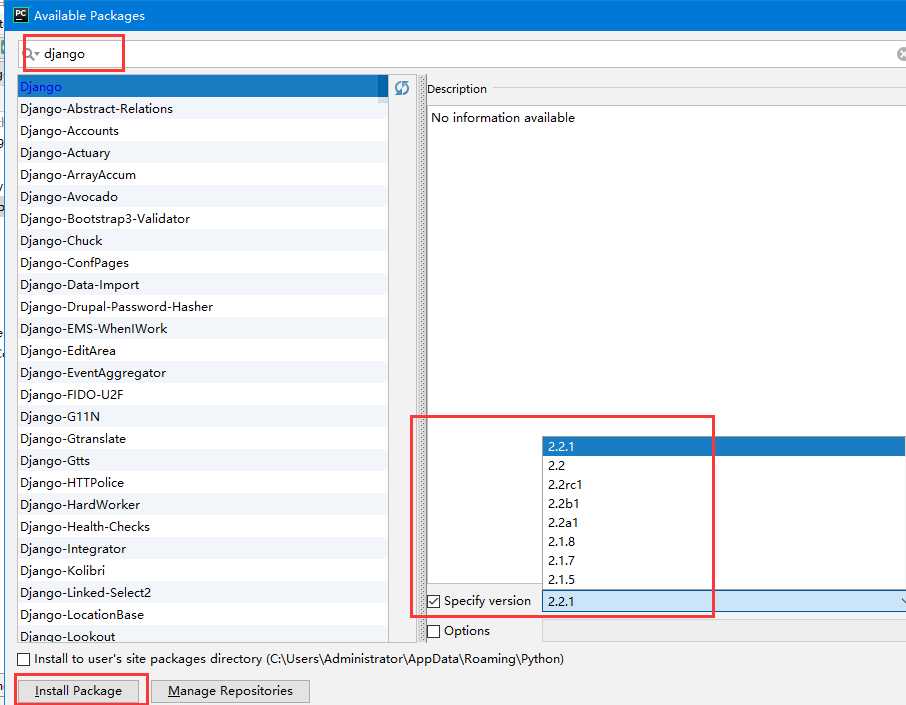Select the Django package row
This screenshot has height=705, width=906.
click(202, 87)
